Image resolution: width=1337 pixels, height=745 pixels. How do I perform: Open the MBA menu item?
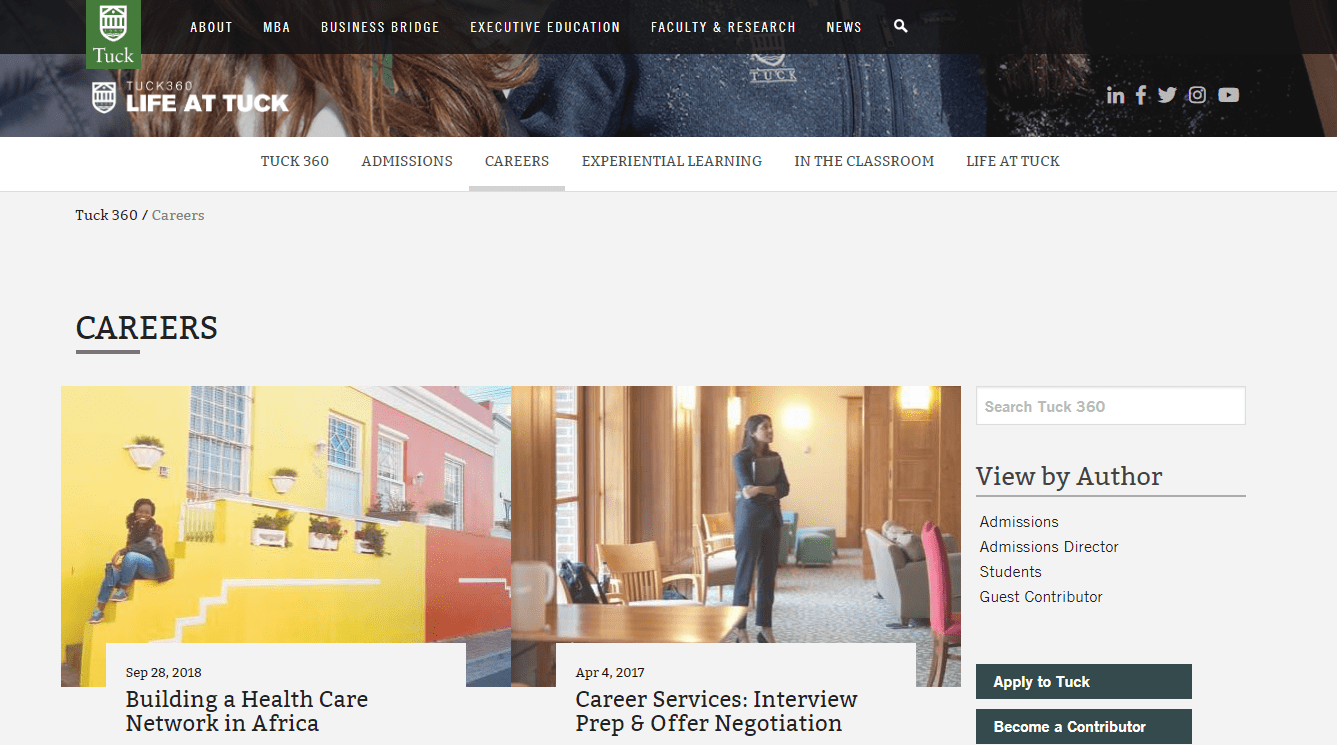[277, 27]
